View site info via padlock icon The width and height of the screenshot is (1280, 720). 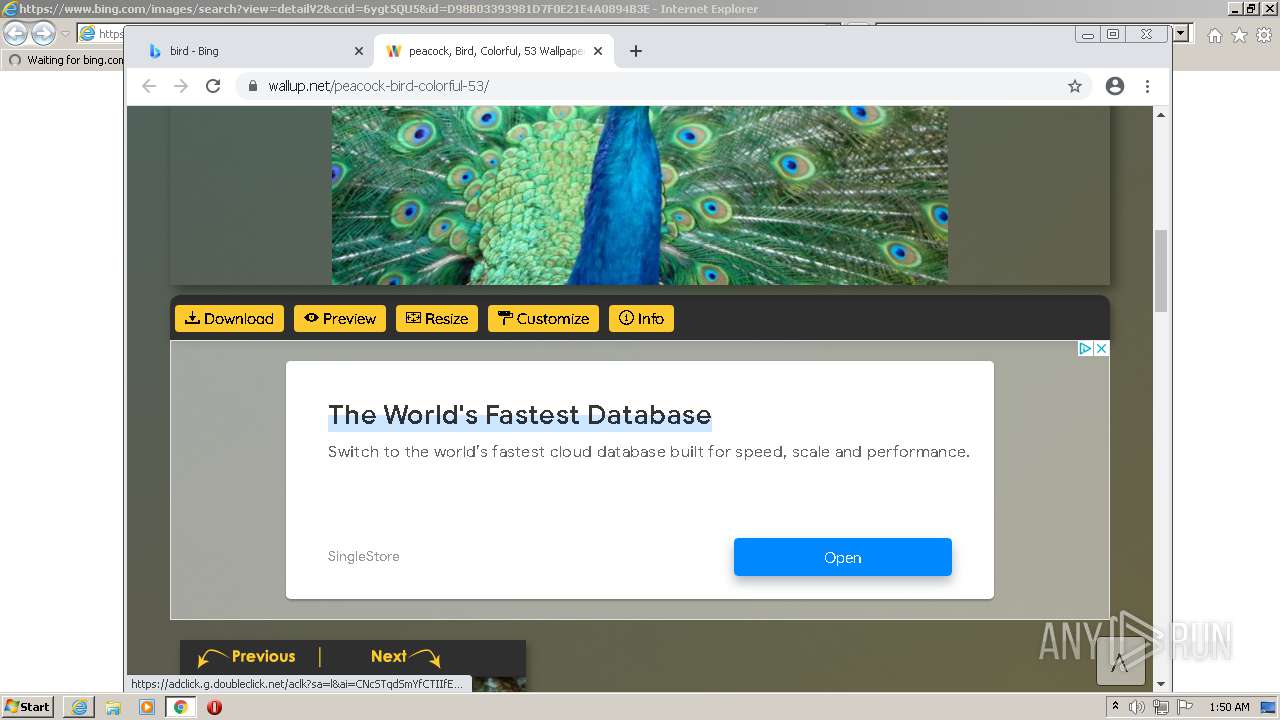tap(252, 86)
